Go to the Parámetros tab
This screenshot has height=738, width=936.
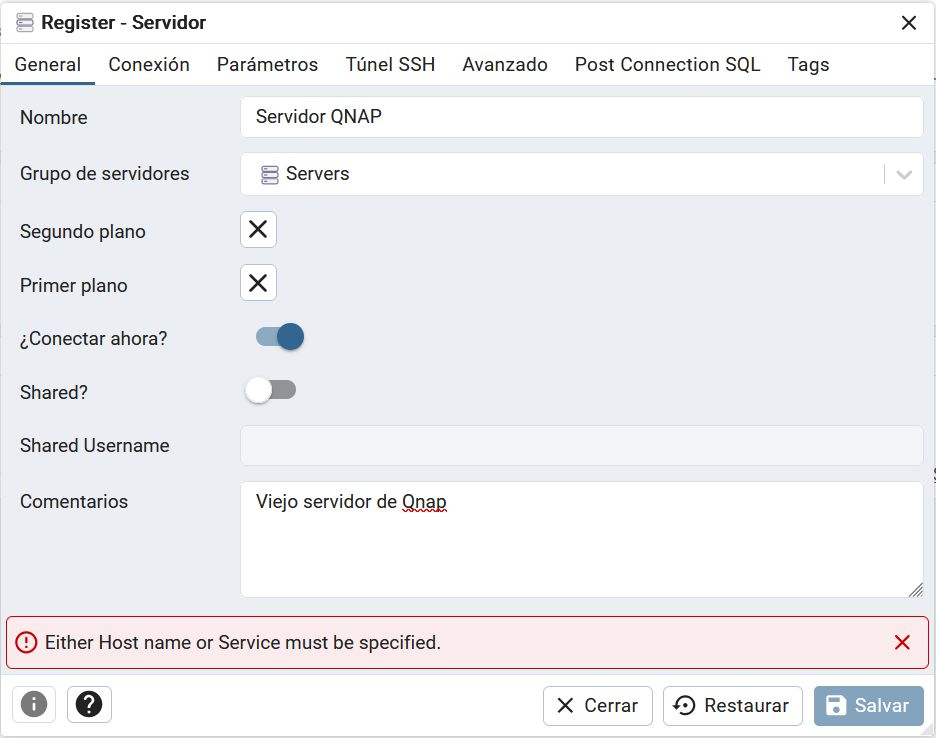point(267,65)
